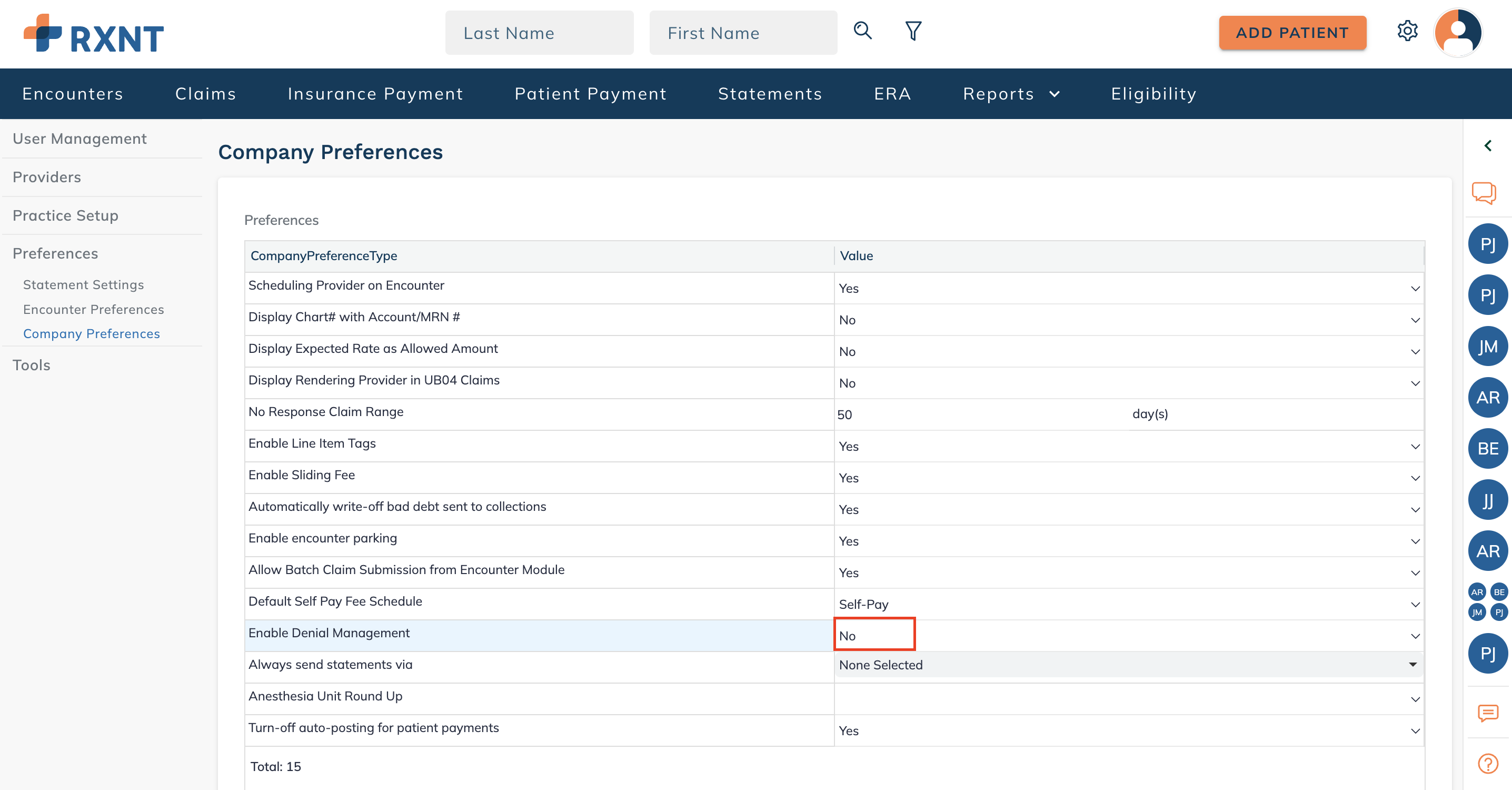The image size is (1512, 790).
Task: Open the user profile avatar
Action: [x=1458, y=33]
